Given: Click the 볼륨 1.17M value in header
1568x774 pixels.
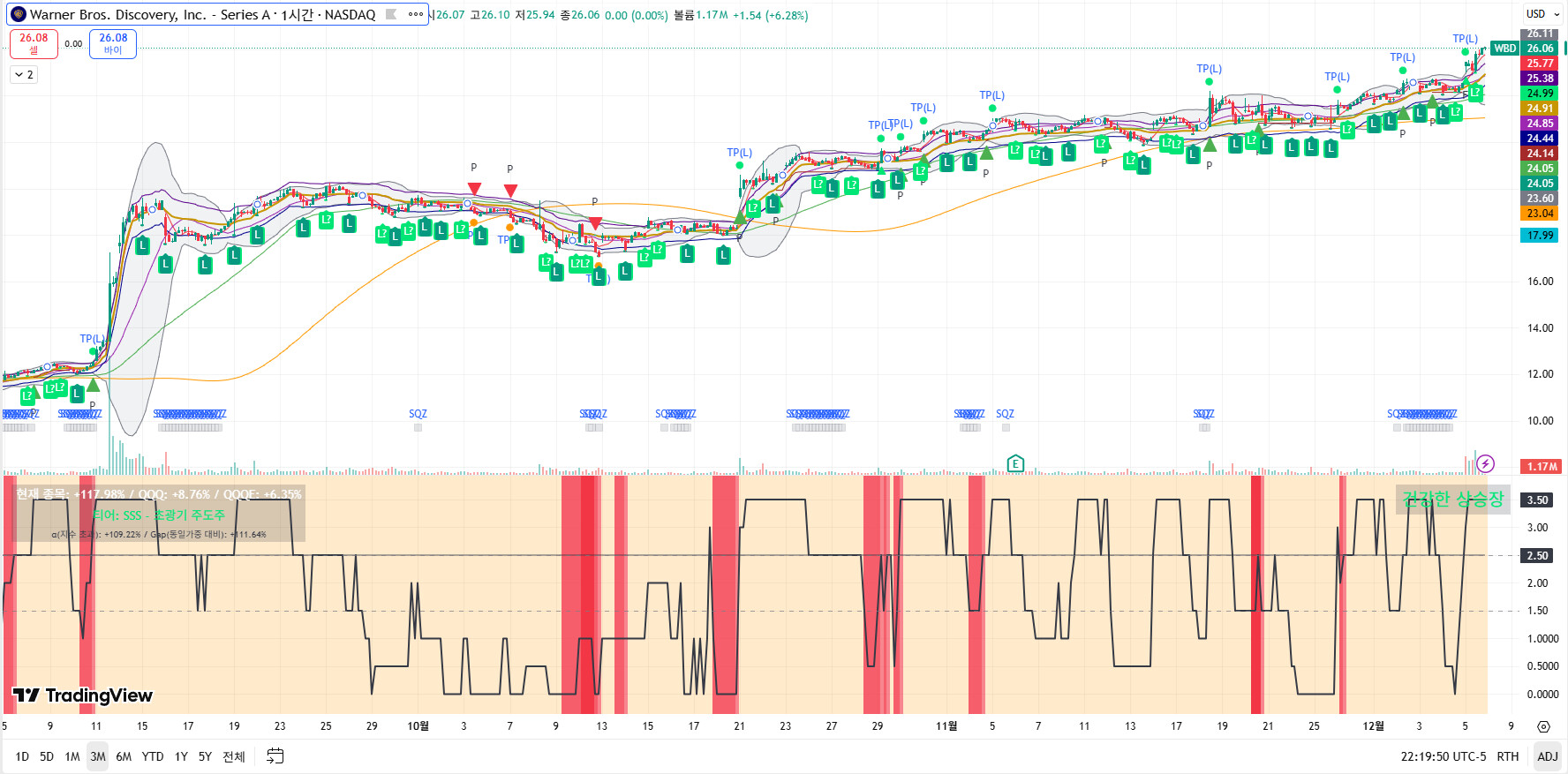Looking at the screenshot, I should [x=700, y=15].
